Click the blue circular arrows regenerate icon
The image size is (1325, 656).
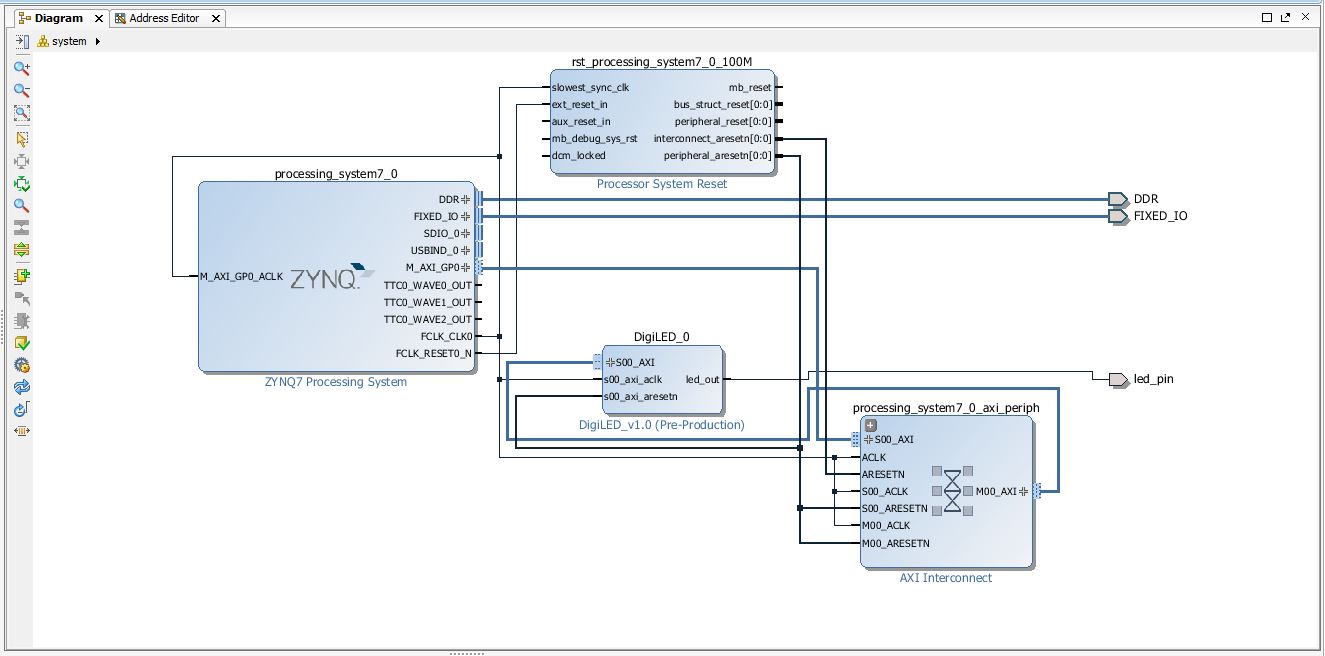point(21,387)
